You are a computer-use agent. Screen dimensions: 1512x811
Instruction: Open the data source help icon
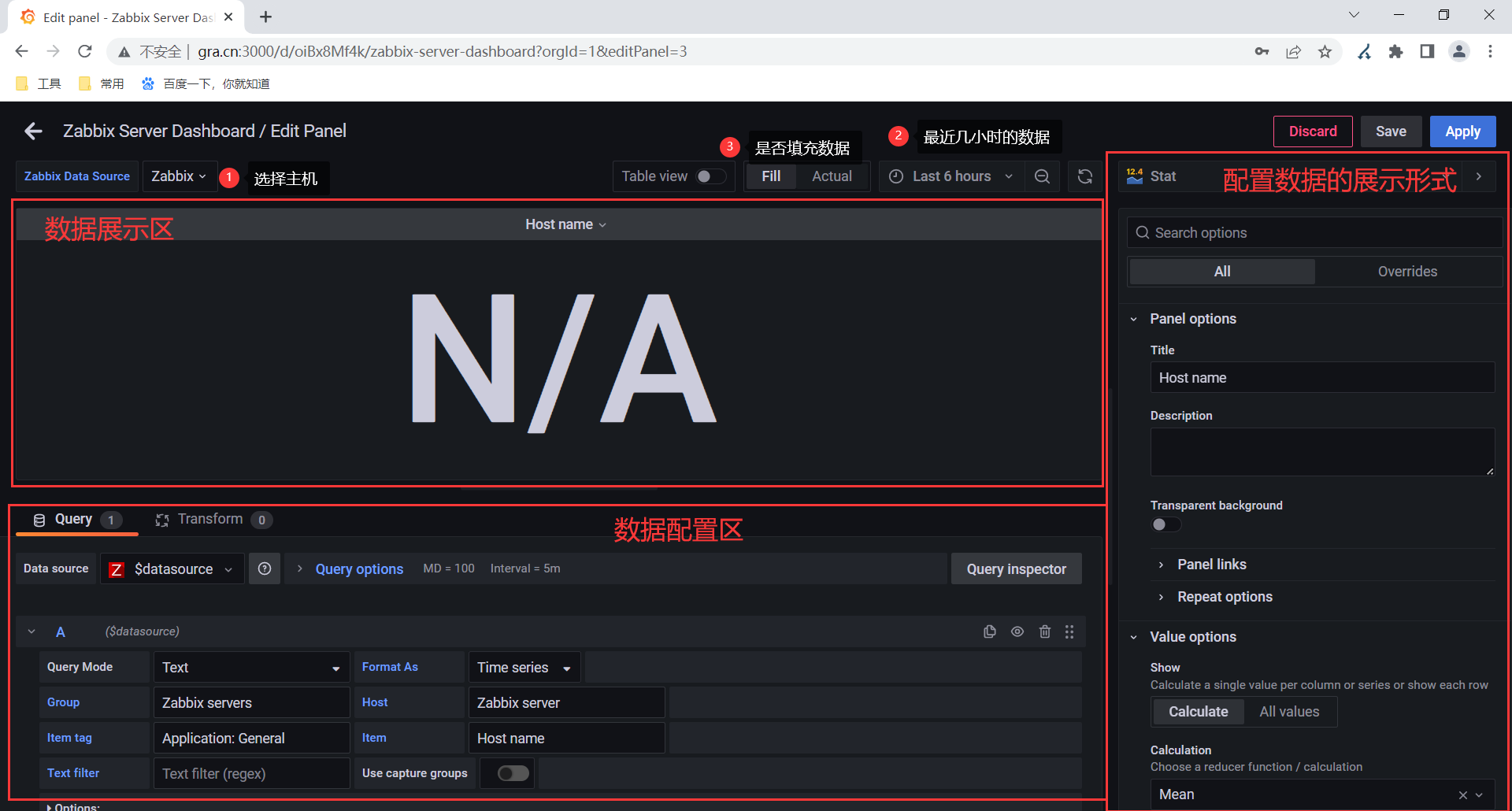tap(265, 568)
